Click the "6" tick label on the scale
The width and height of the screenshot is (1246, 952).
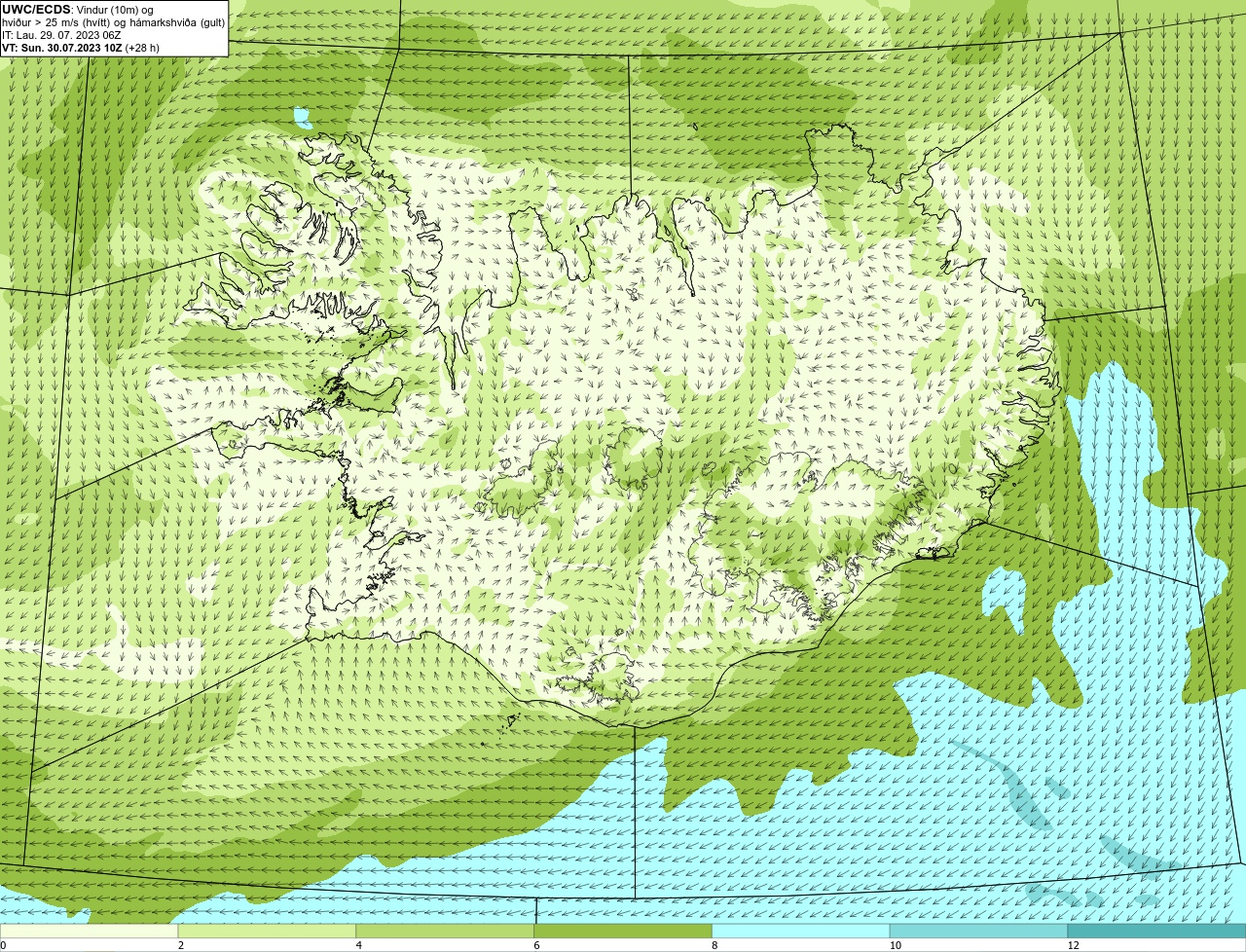(537, 945)
